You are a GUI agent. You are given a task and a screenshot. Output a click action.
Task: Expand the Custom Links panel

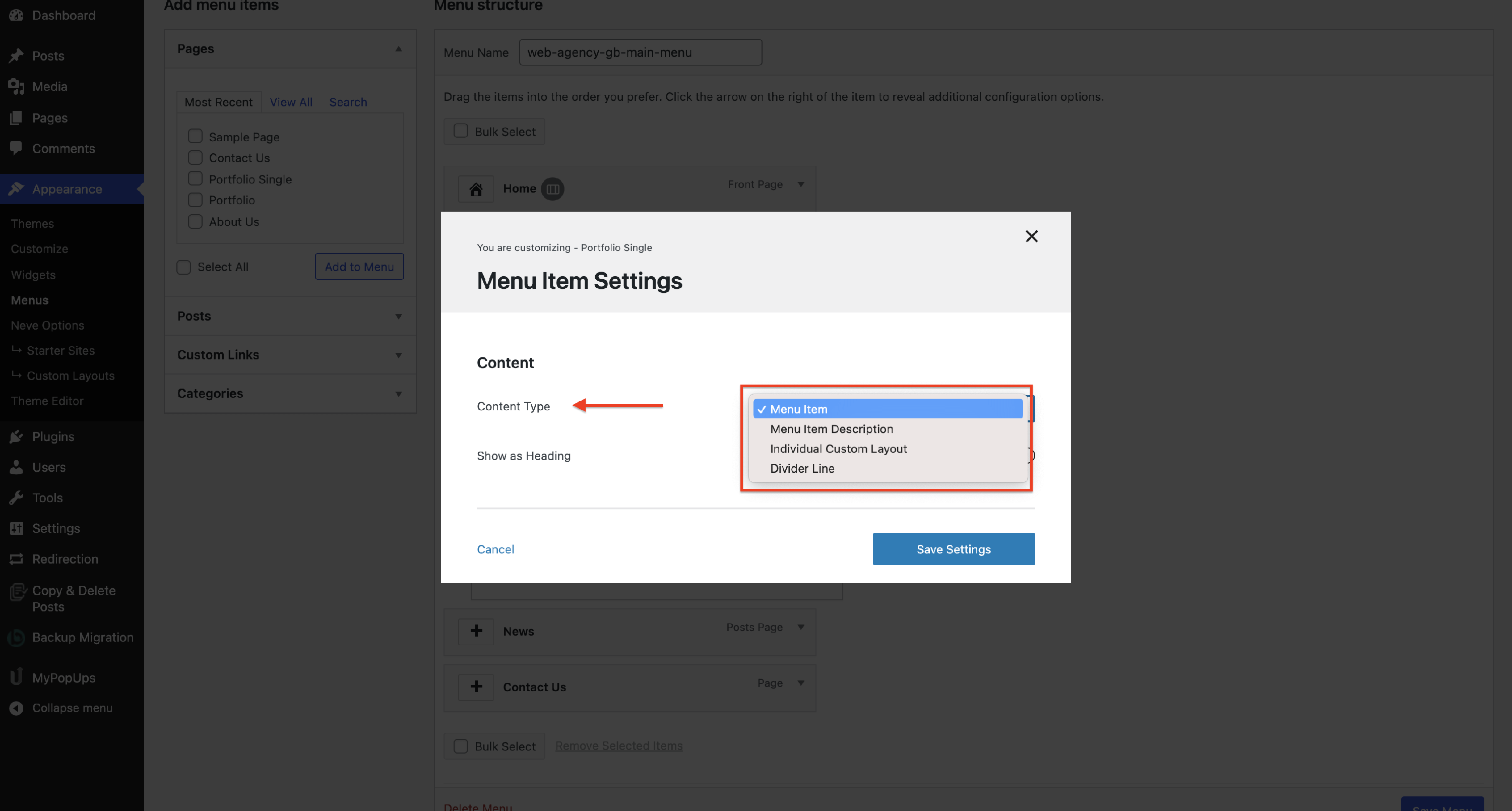click(x=398, y=355)
